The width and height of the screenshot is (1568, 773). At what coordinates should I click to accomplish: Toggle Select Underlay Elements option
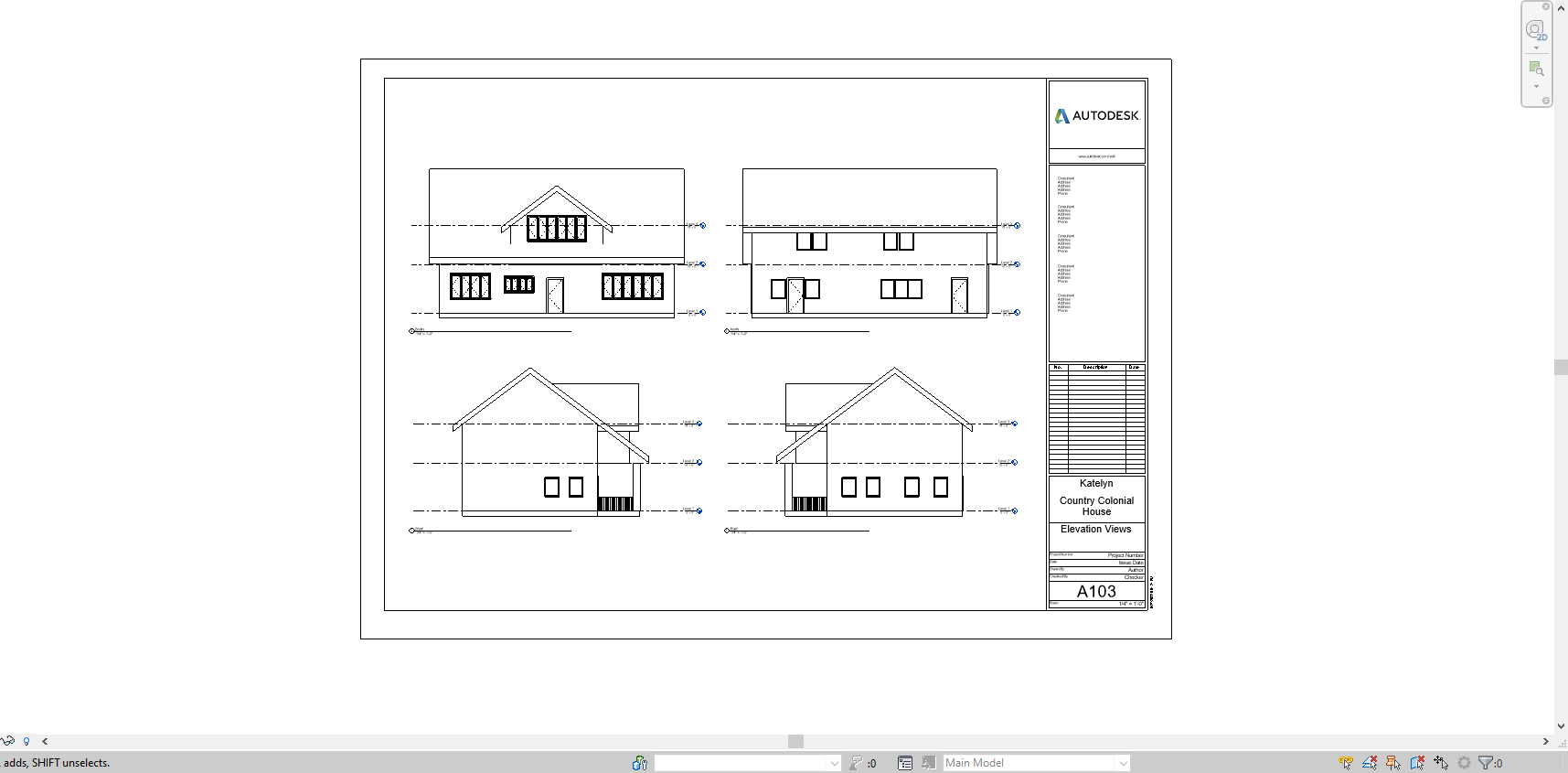[x=1370, y=763]
